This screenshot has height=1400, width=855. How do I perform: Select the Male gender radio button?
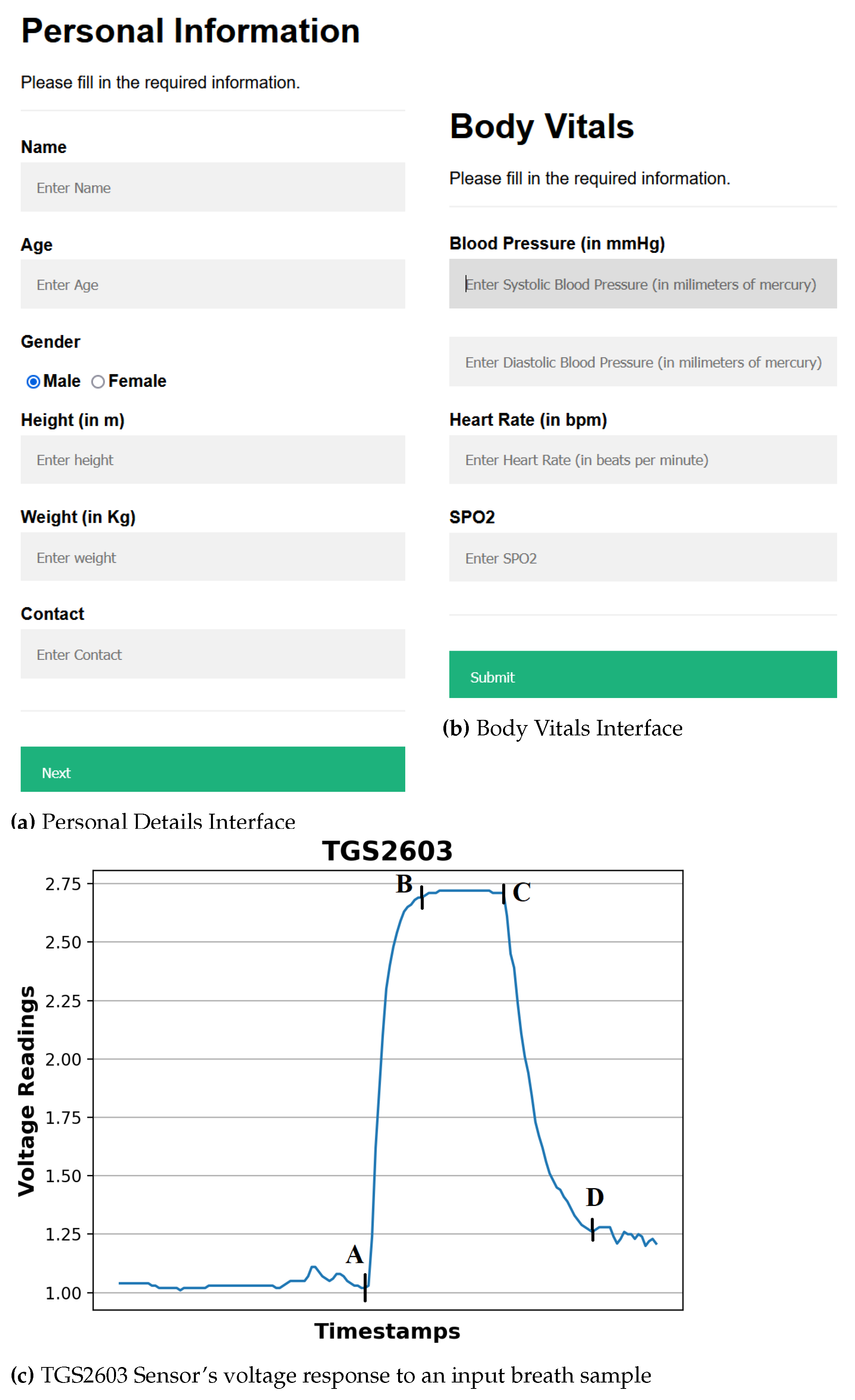[33, 381]
